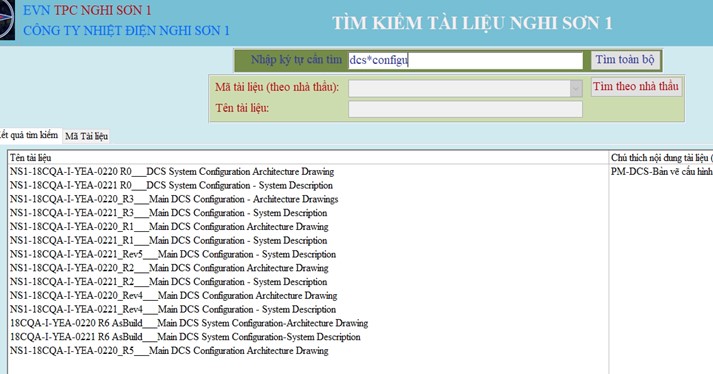
Task: Click the TÌM KIẾM TÀI LIỆU NGHI SƠN 1 title
Action: tap(472, 23)
